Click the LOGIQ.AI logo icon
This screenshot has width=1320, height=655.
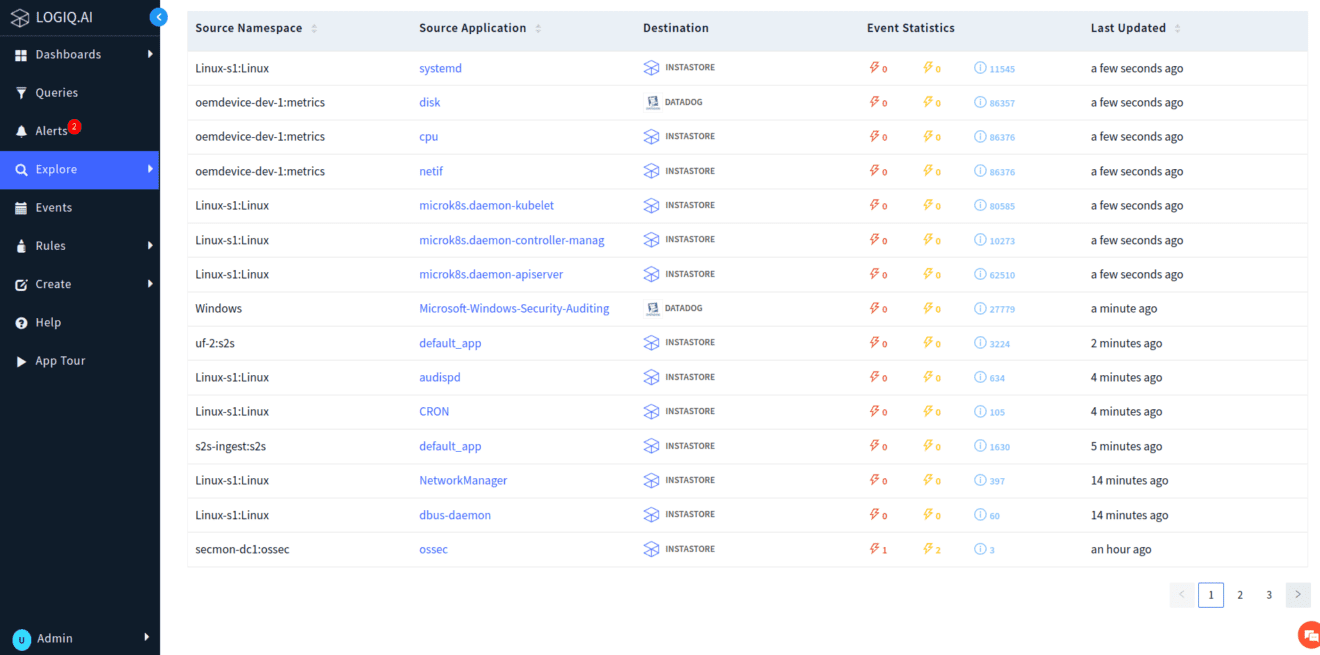(x=20, y=18)
